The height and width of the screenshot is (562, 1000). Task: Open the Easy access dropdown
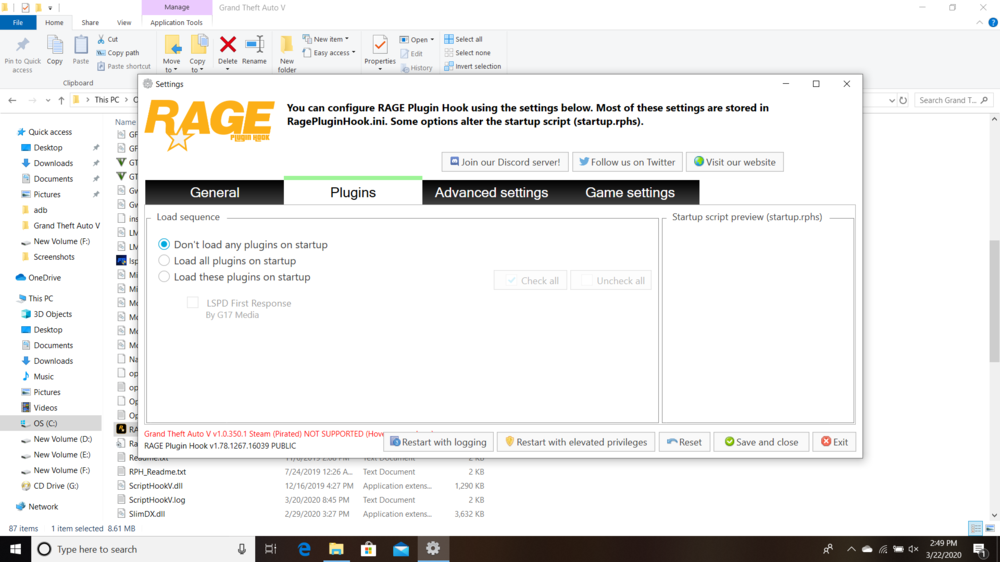[x=329, y=53]
